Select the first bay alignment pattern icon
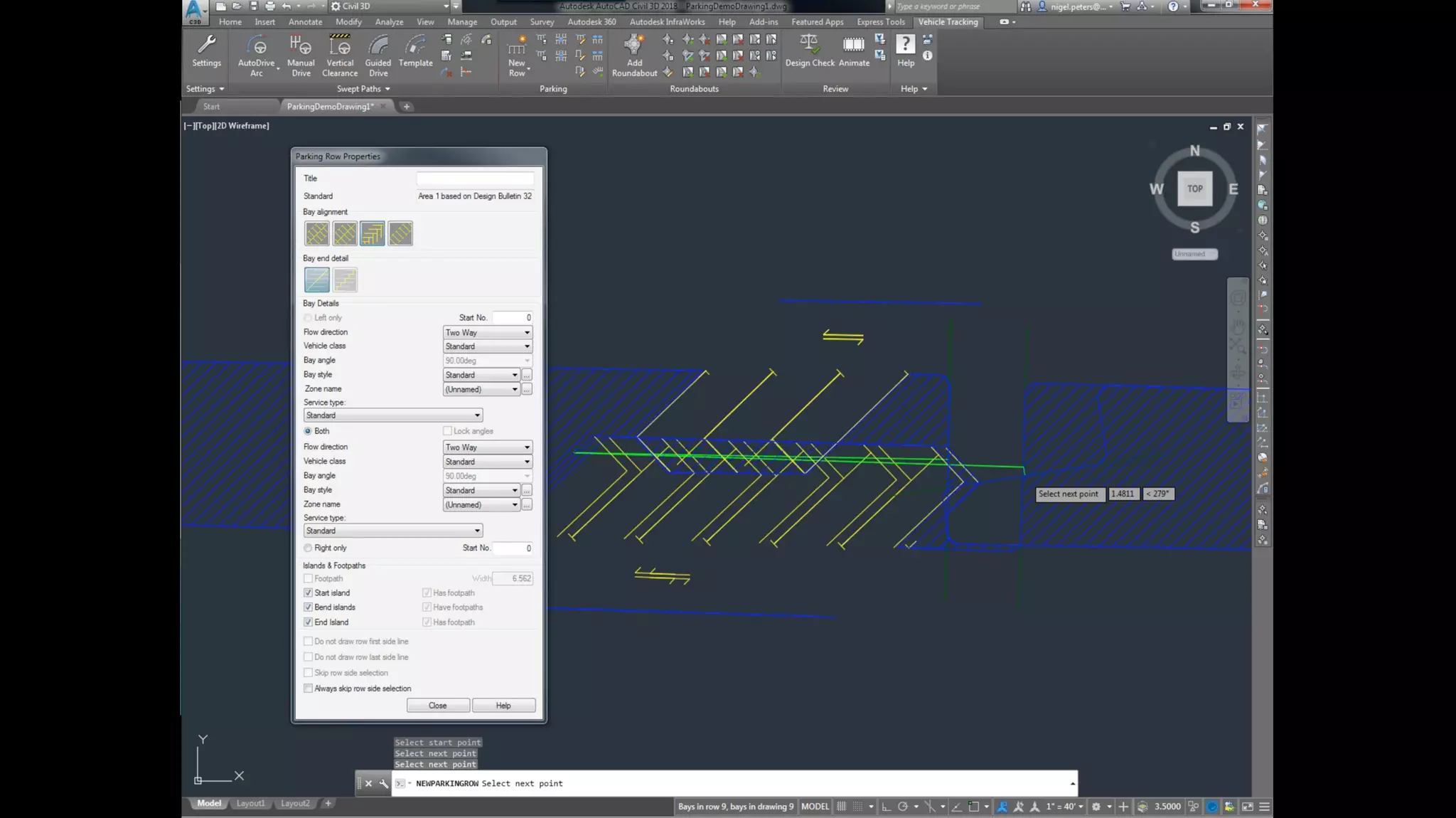This screenshot has height=818, width=1456. (x=316, y=233)
